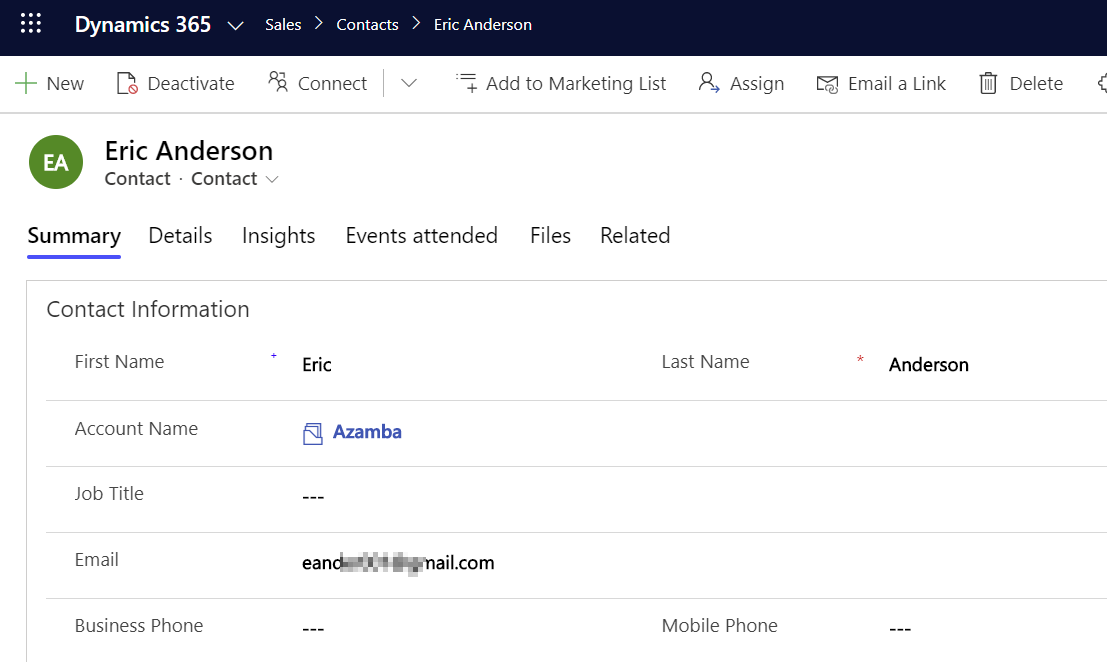Click the First Name label

pyautogui.click(x=119, y=362)
